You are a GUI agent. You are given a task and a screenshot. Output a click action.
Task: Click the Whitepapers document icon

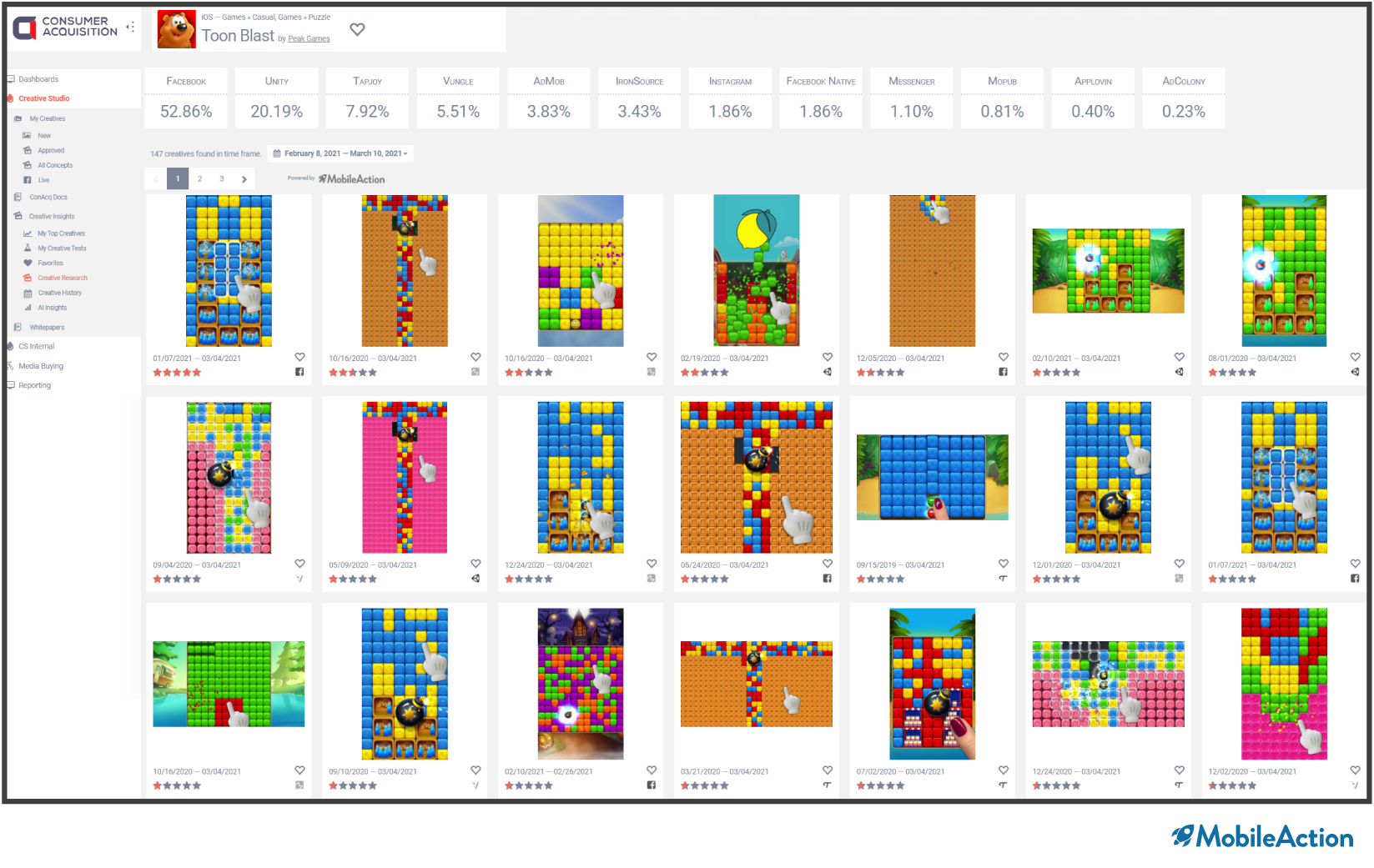click(x=18, y=327)
